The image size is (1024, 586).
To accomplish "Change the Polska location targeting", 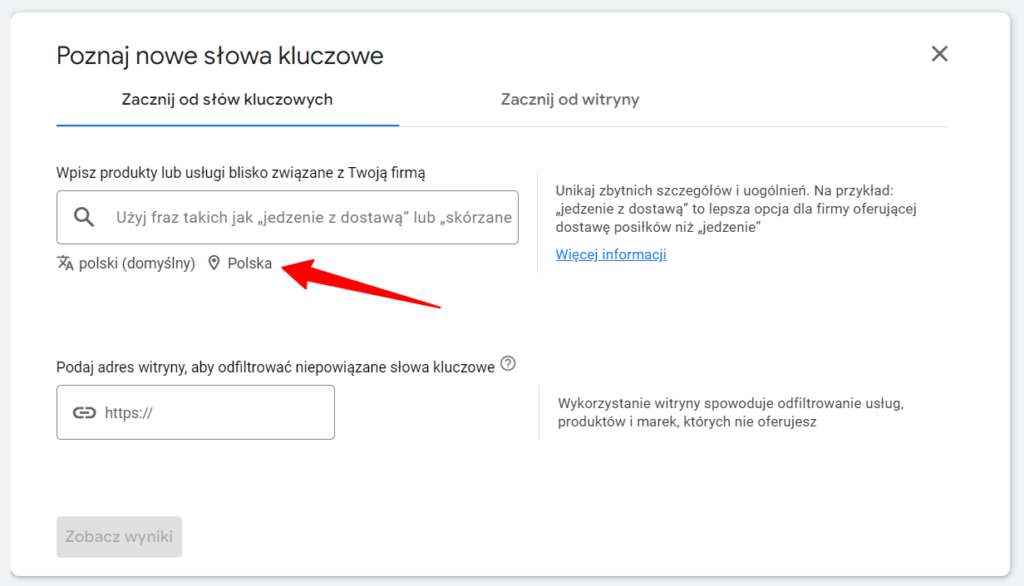I will [x=249, y=264].
